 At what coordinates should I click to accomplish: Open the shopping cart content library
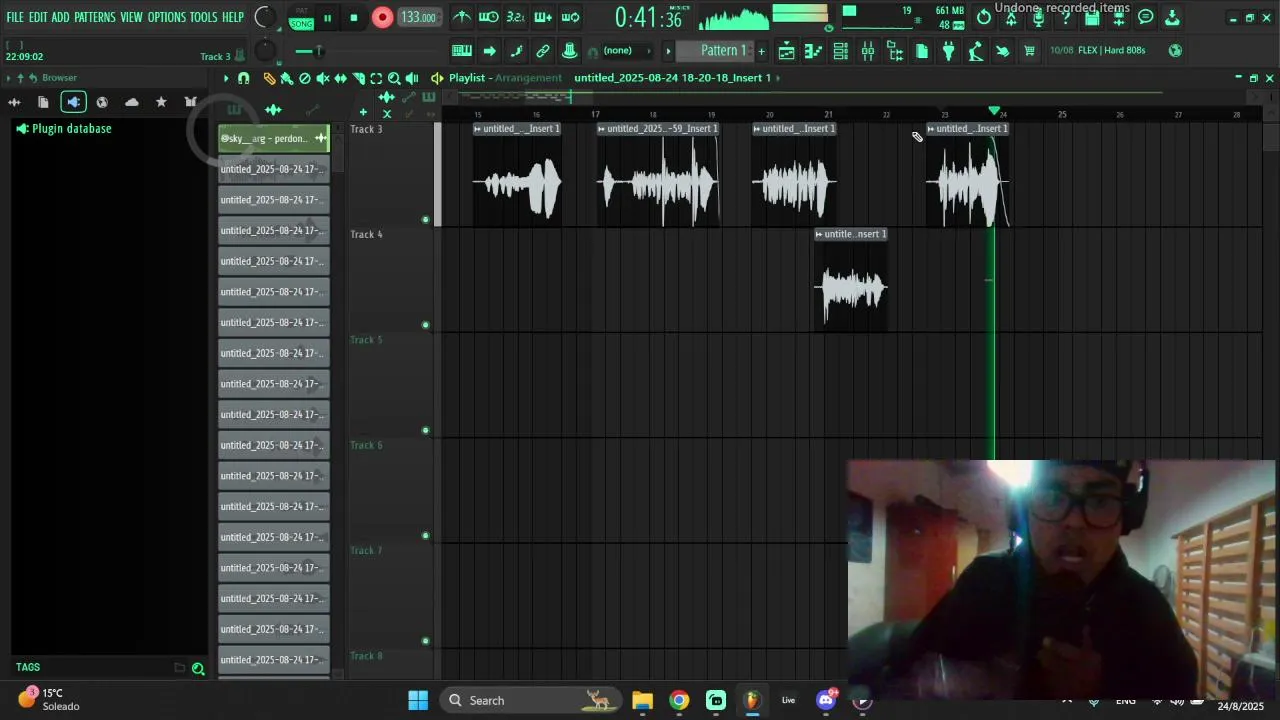click(x=1029, y=51)
